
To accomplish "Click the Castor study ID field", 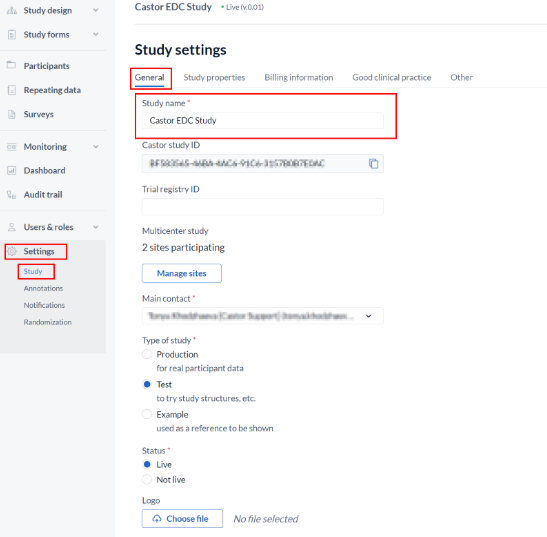I will coord(262,164).
